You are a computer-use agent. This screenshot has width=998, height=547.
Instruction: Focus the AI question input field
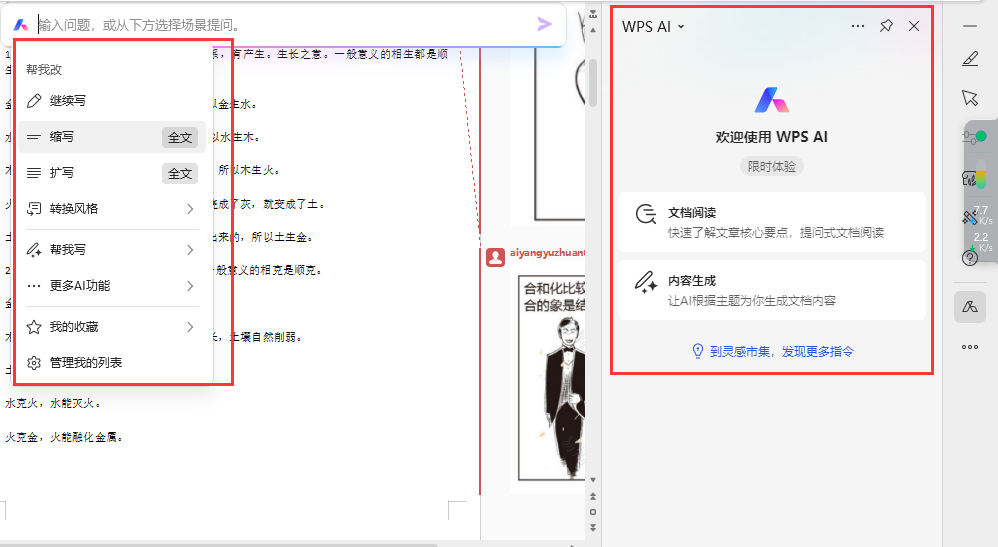285,25
